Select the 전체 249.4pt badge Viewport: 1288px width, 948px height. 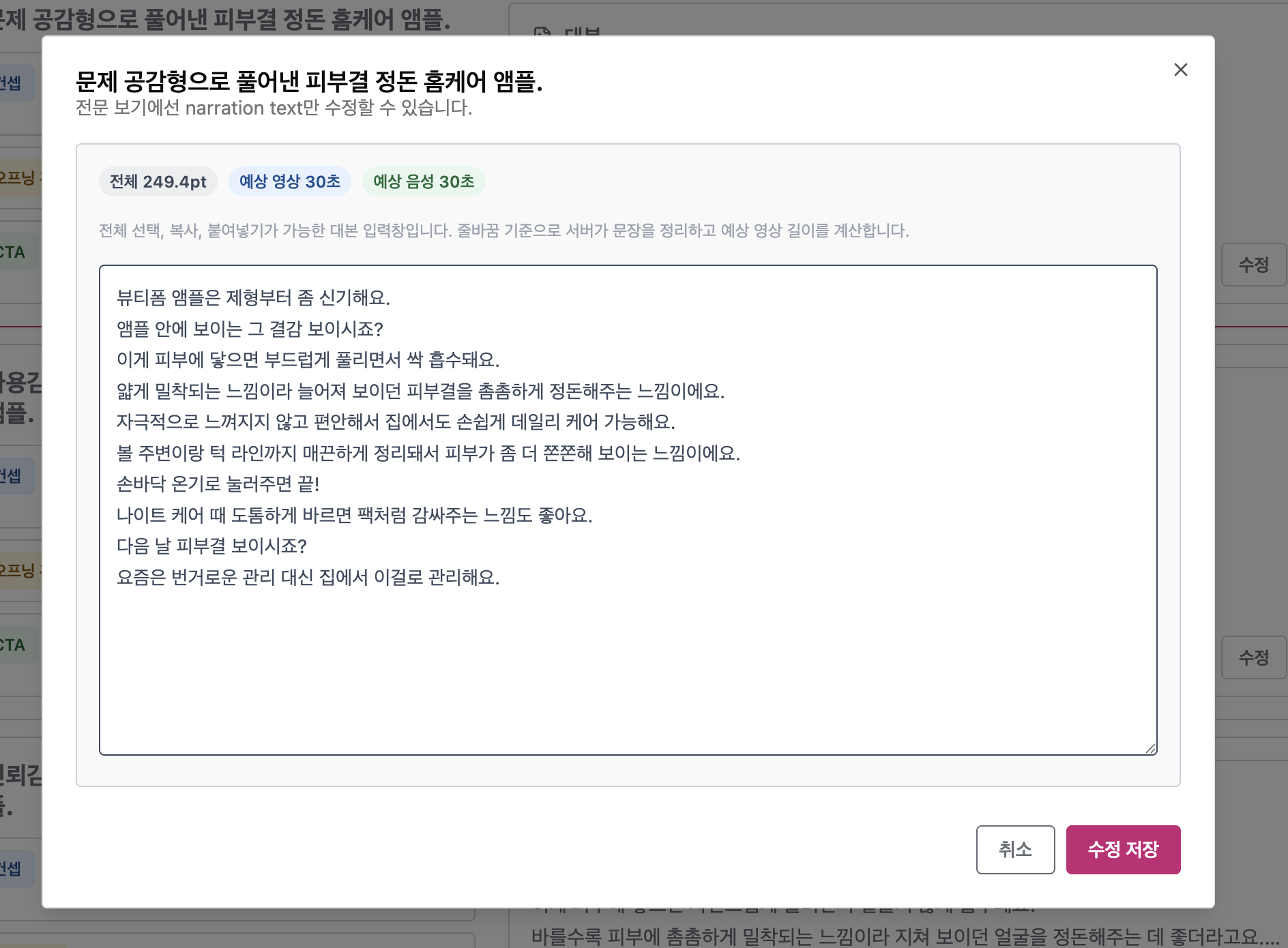pyautogui.click(x=158, y=181)
